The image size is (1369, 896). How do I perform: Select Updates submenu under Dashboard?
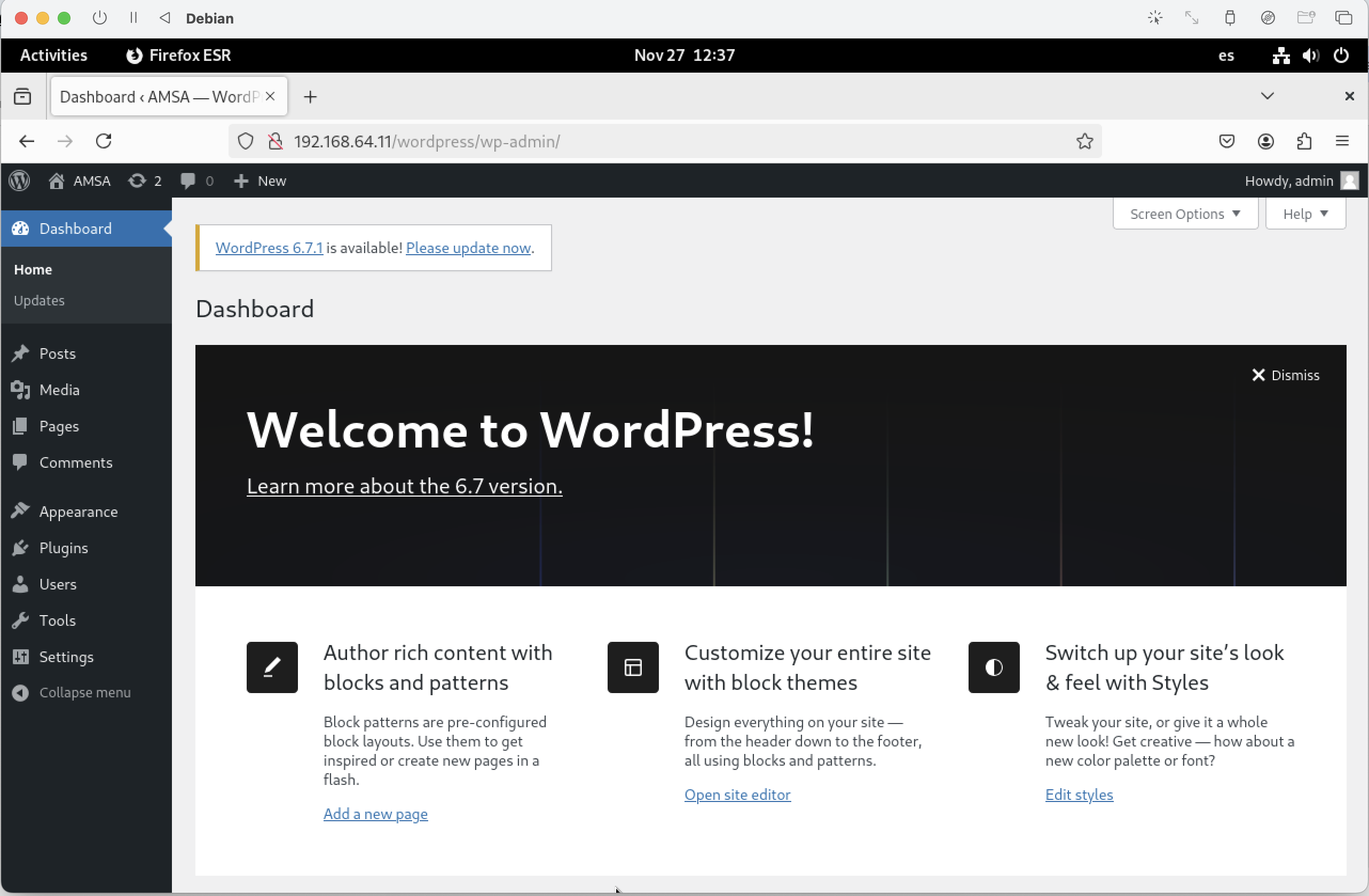coord(39,300)
